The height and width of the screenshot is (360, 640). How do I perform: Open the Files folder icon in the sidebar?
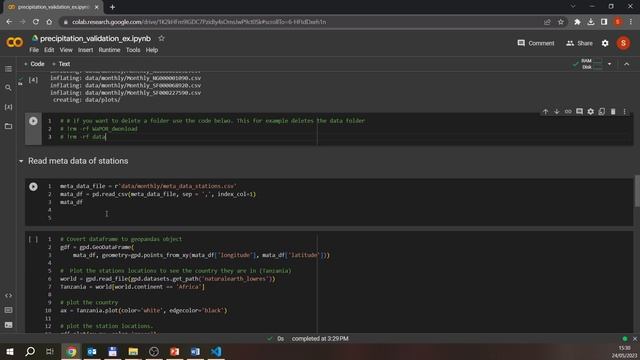pyautogui.click(x=8, y=126)
